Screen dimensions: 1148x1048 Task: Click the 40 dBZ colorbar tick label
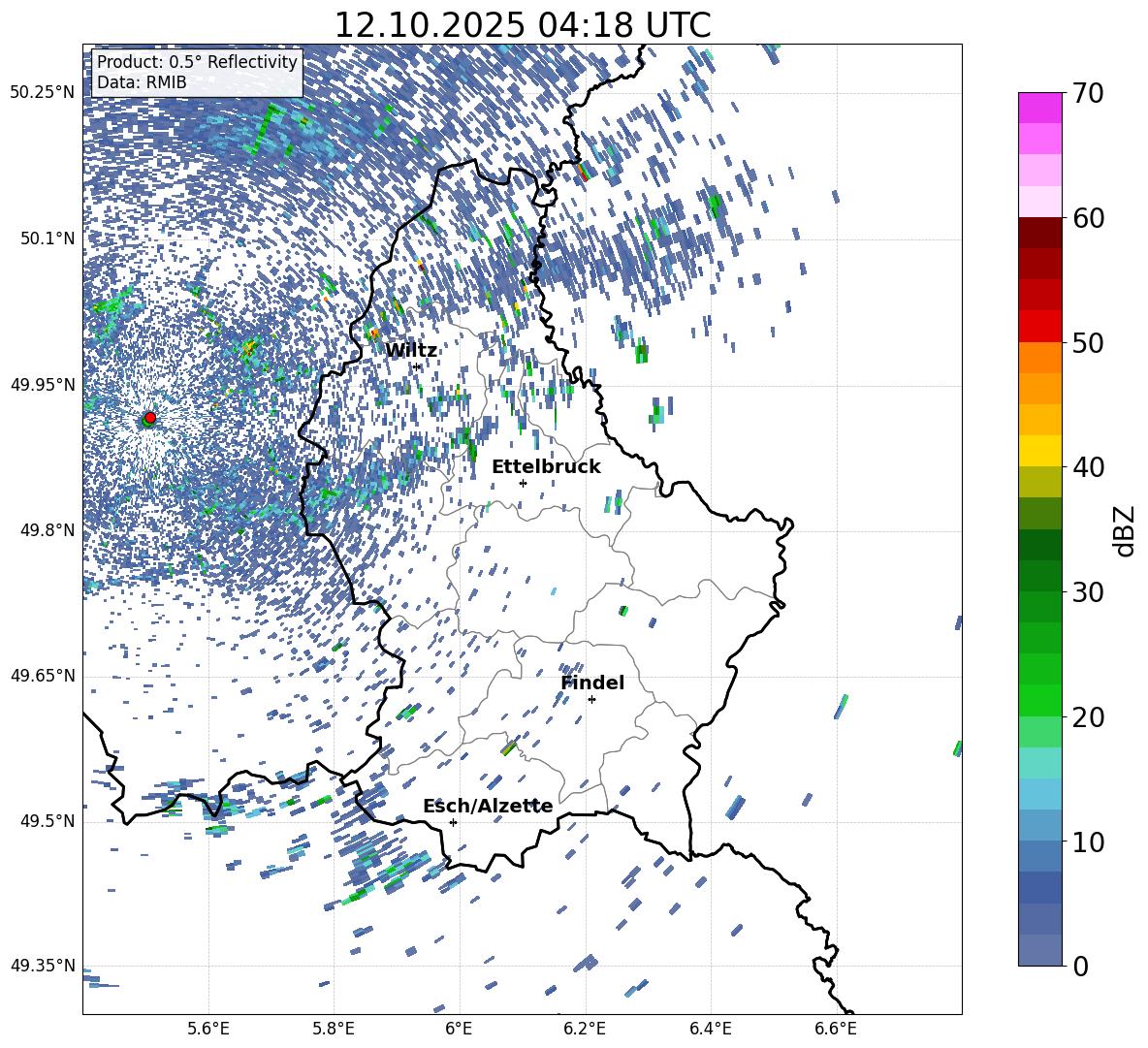point(1088,467)
